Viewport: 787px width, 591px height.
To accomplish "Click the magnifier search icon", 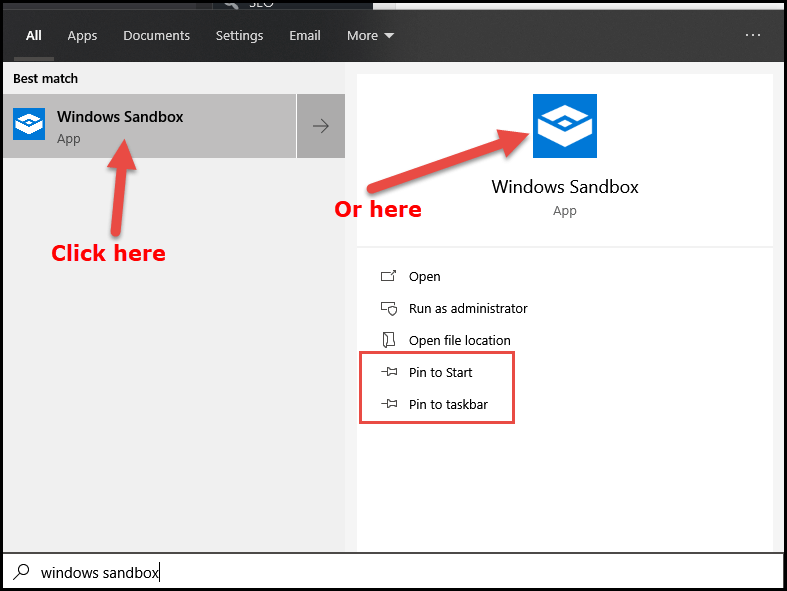I will click(22, 571).
